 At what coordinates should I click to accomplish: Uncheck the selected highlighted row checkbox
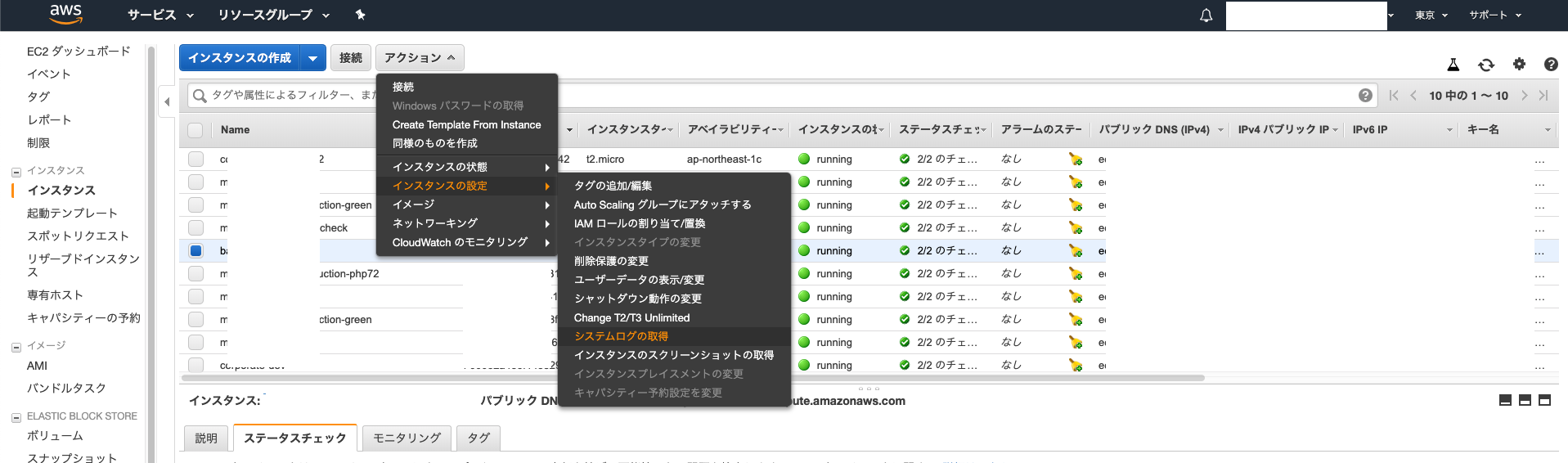195,250
